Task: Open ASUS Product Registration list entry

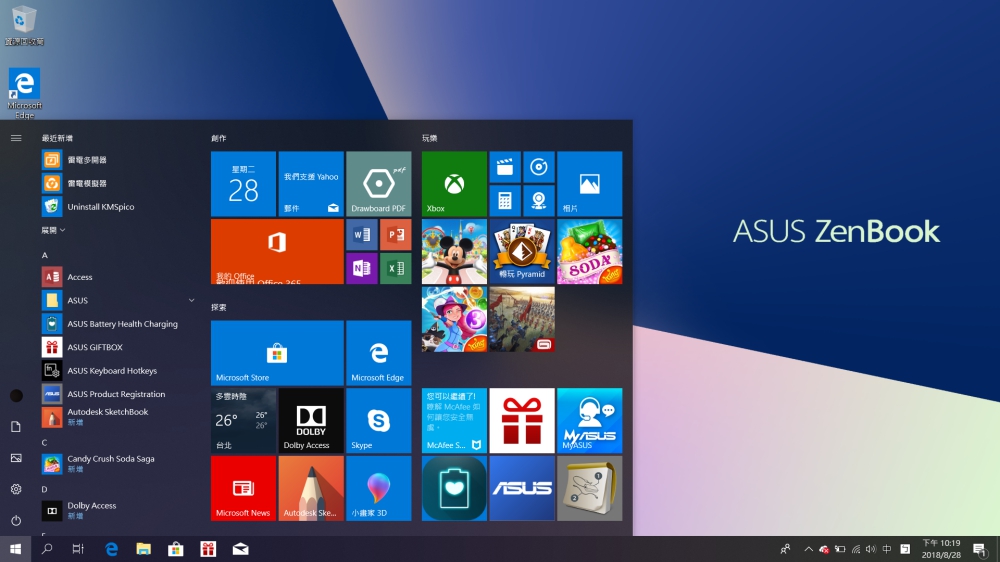Action: pyautogui.click(x=119, y=394)
